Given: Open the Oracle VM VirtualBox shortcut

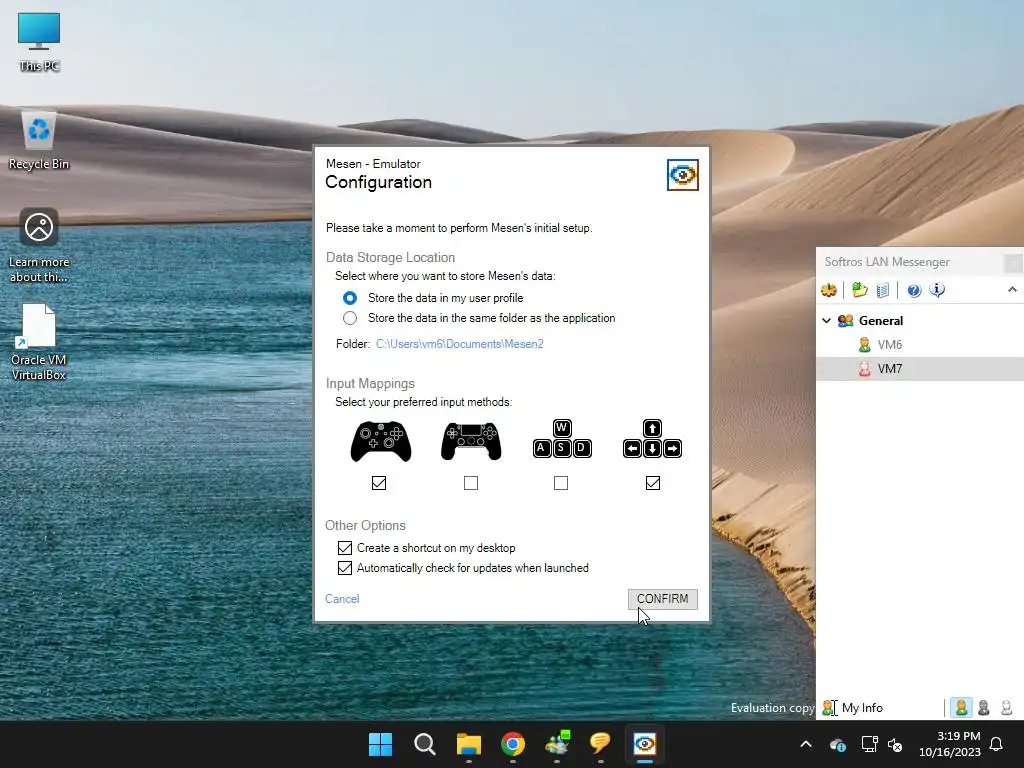Looking at the screenshot, I should 39,342.
